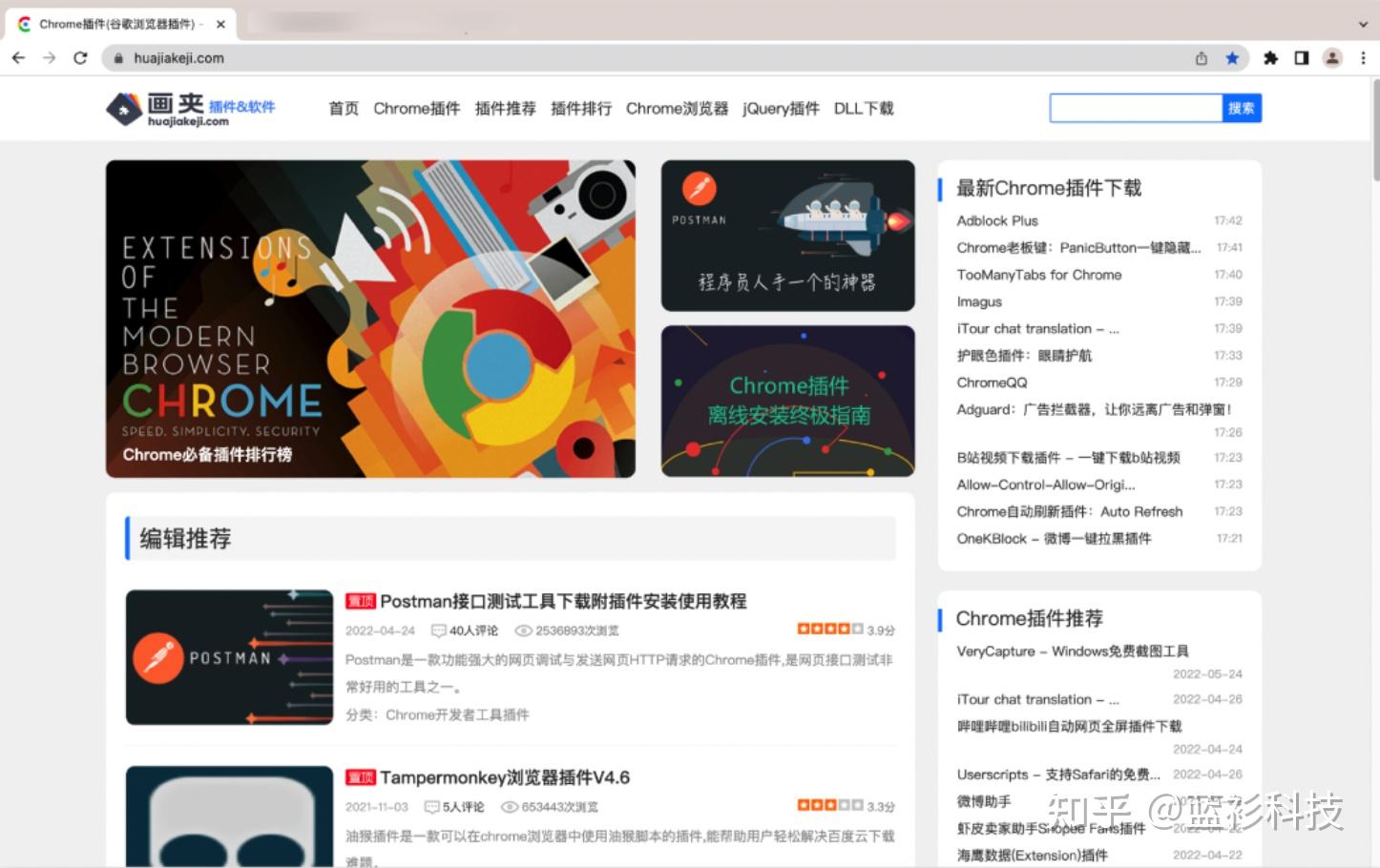This screenshot has height=868, width=1380.
Task: Open the side panel icon
Action: point(1301,58)
